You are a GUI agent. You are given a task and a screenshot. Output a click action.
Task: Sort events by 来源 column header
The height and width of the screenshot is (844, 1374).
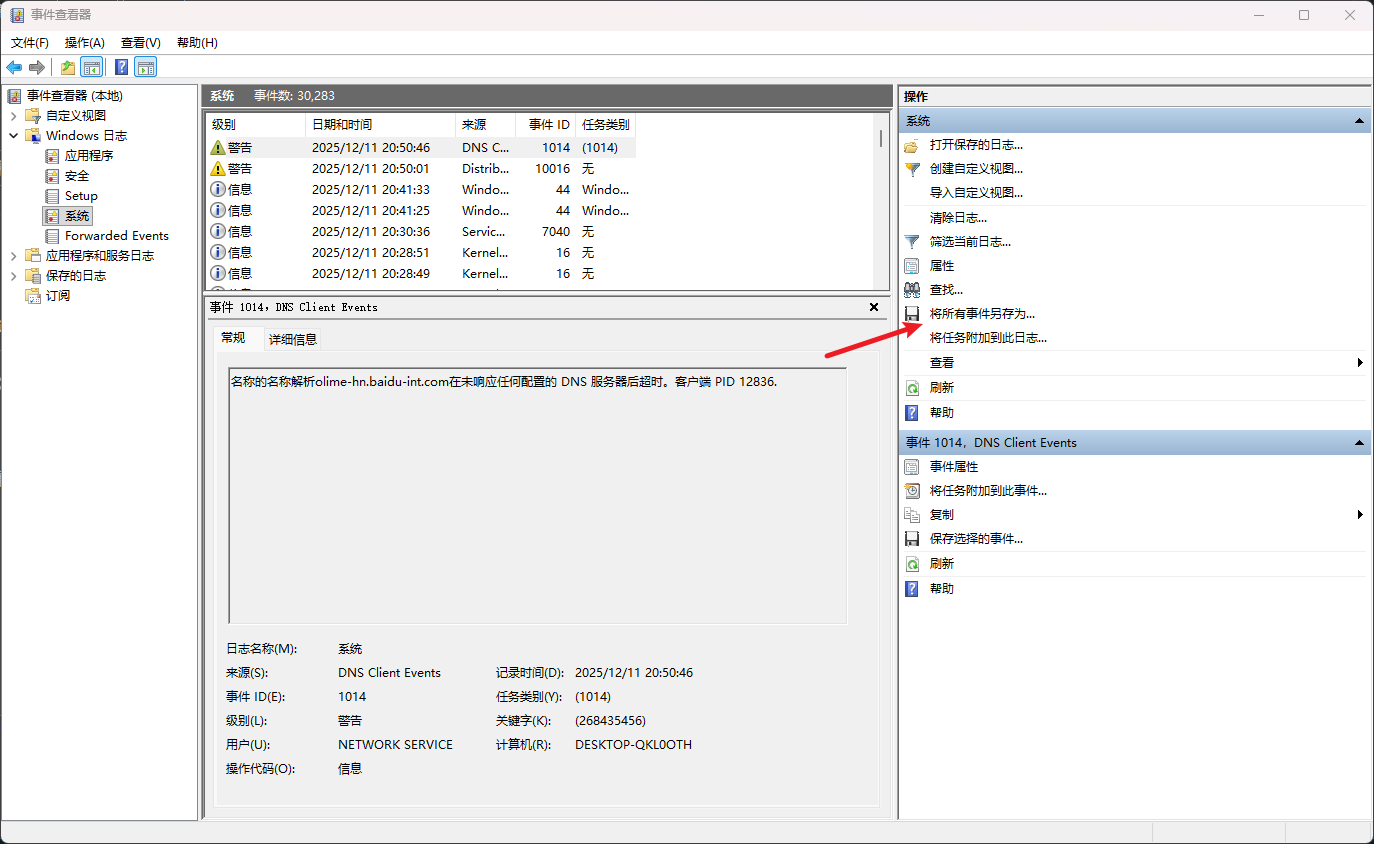[485, 125]
